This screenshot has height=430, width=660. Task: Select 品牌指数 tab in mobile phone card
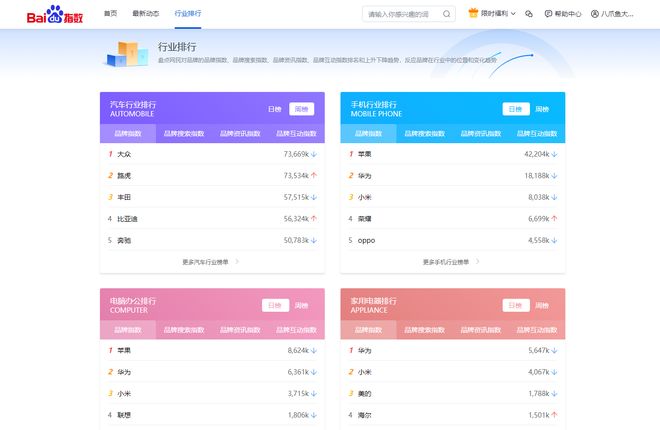point(368,133)
